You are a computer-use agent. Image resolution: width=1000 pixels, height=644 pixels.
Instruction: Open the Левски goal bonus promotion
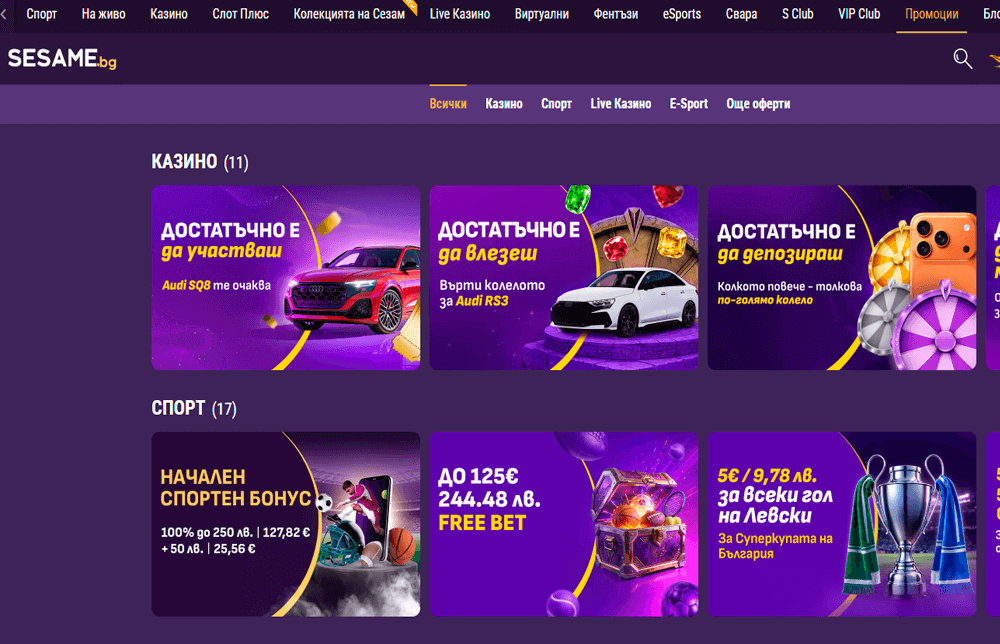841,524
